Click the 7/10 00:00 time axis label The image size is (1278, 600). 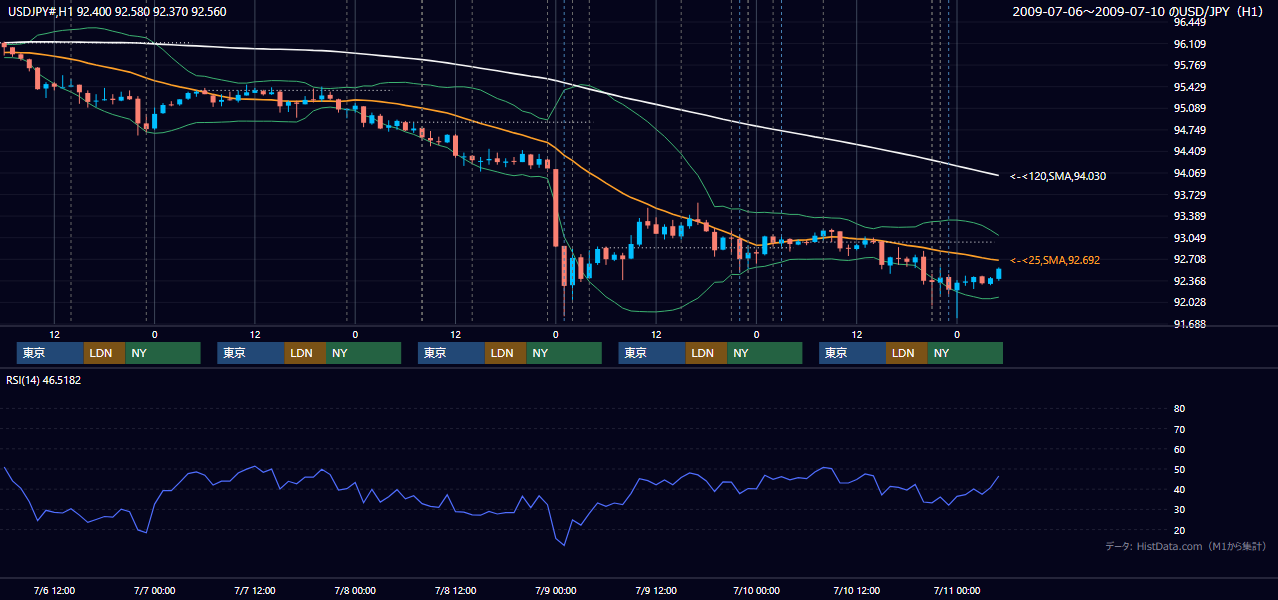[756, 590]
